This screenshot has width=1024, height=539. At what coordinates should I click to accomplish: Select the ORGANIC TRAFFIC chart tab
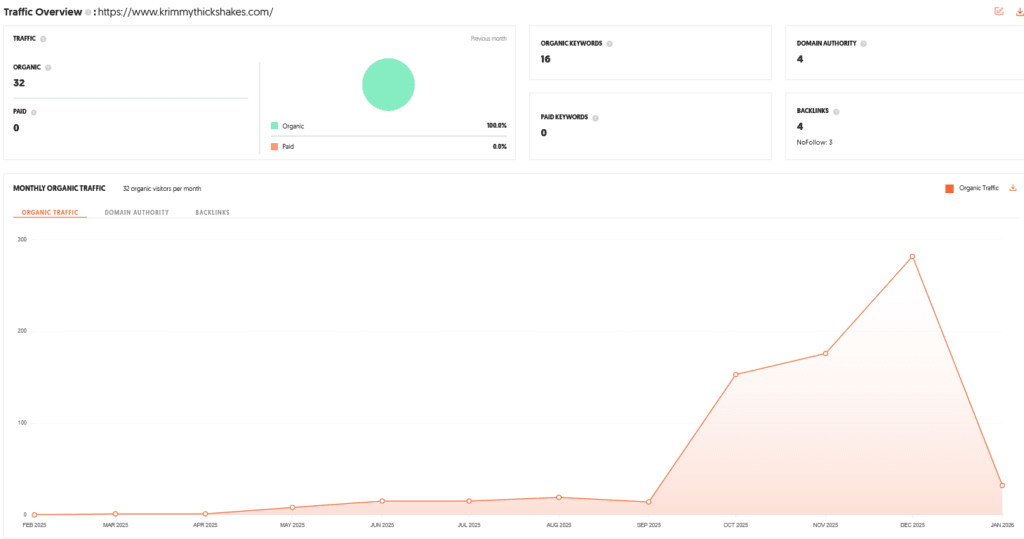50,212
